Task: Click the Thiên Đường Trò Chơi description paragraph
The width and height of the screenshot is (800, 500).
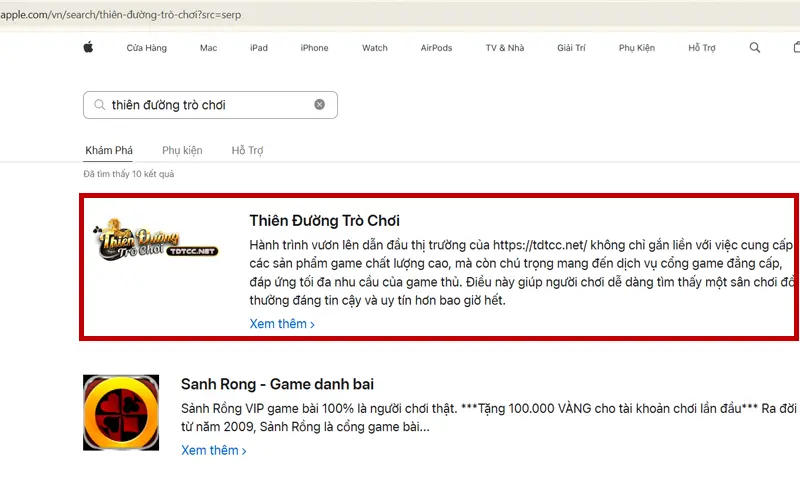Action: coord(522,272)
